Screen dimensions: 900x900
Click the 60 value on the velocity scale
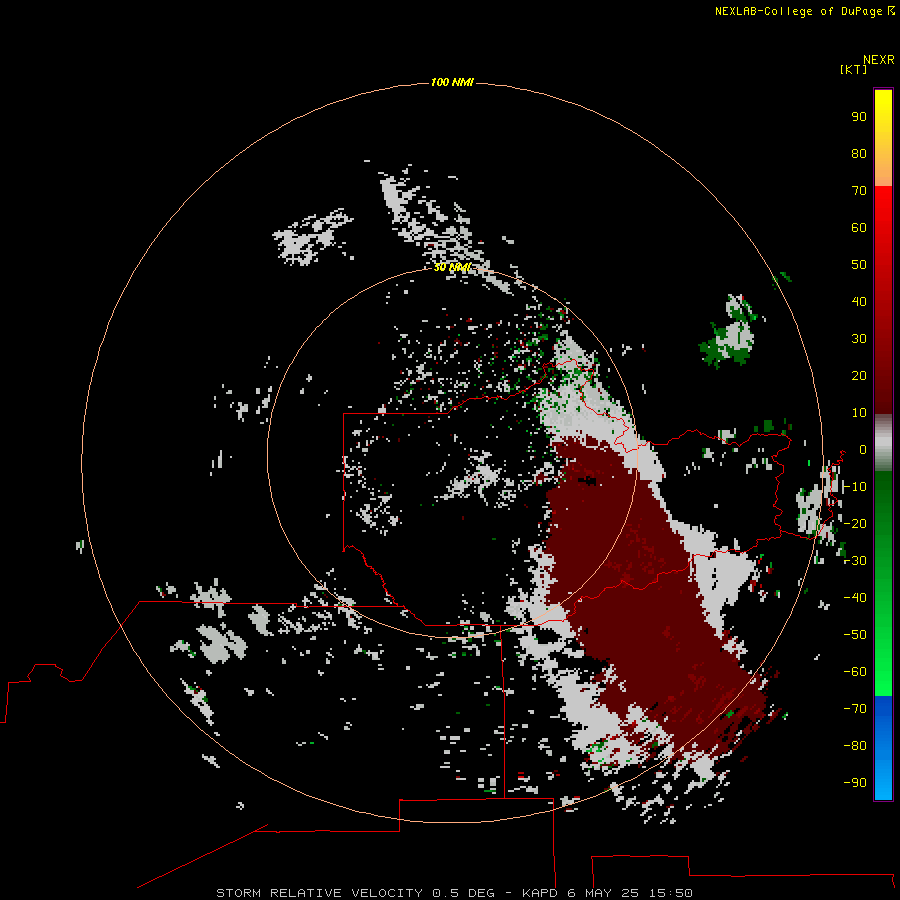[859, 228]
